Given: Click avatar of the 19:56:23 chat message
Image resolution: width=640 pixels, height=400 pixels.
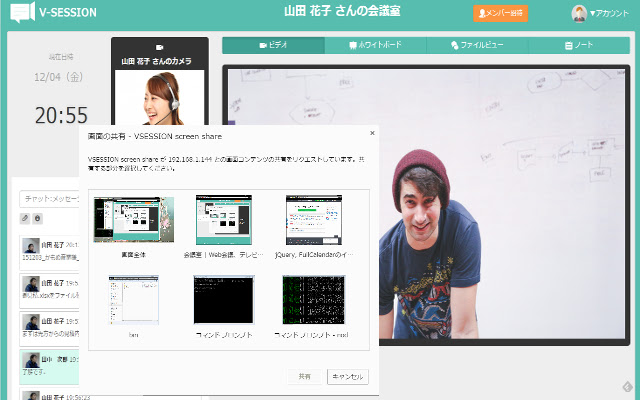Looking at the screenshot, I should (x=31, y=396).
